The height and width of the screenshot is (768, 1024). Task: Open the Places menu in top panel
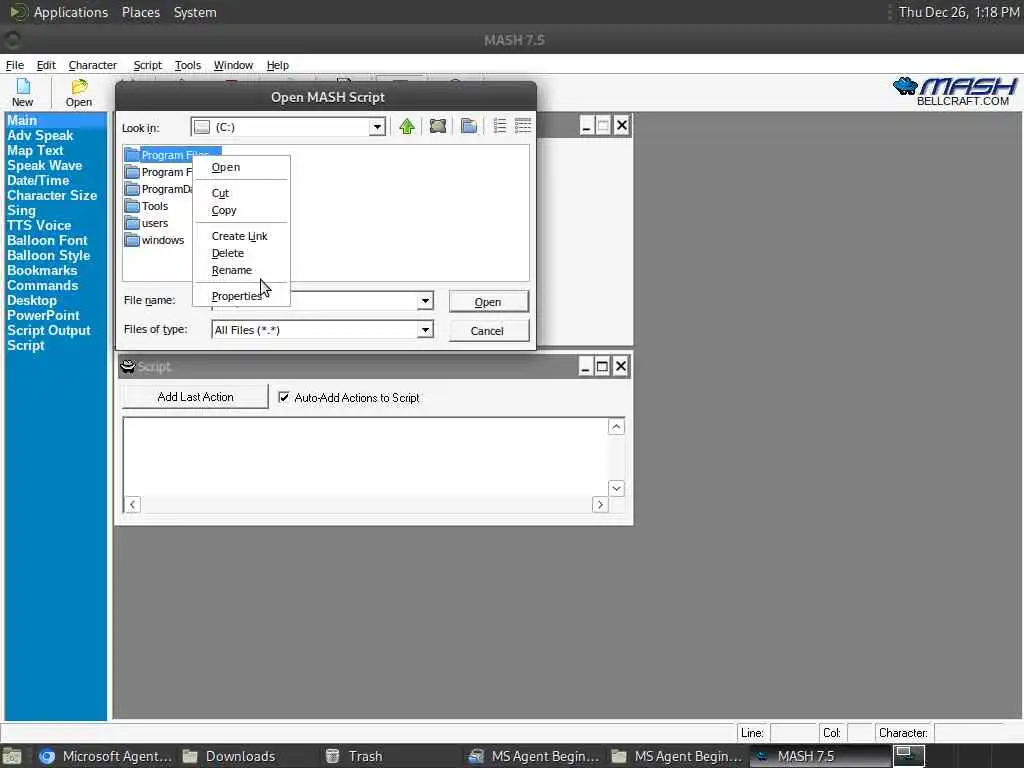140,12
